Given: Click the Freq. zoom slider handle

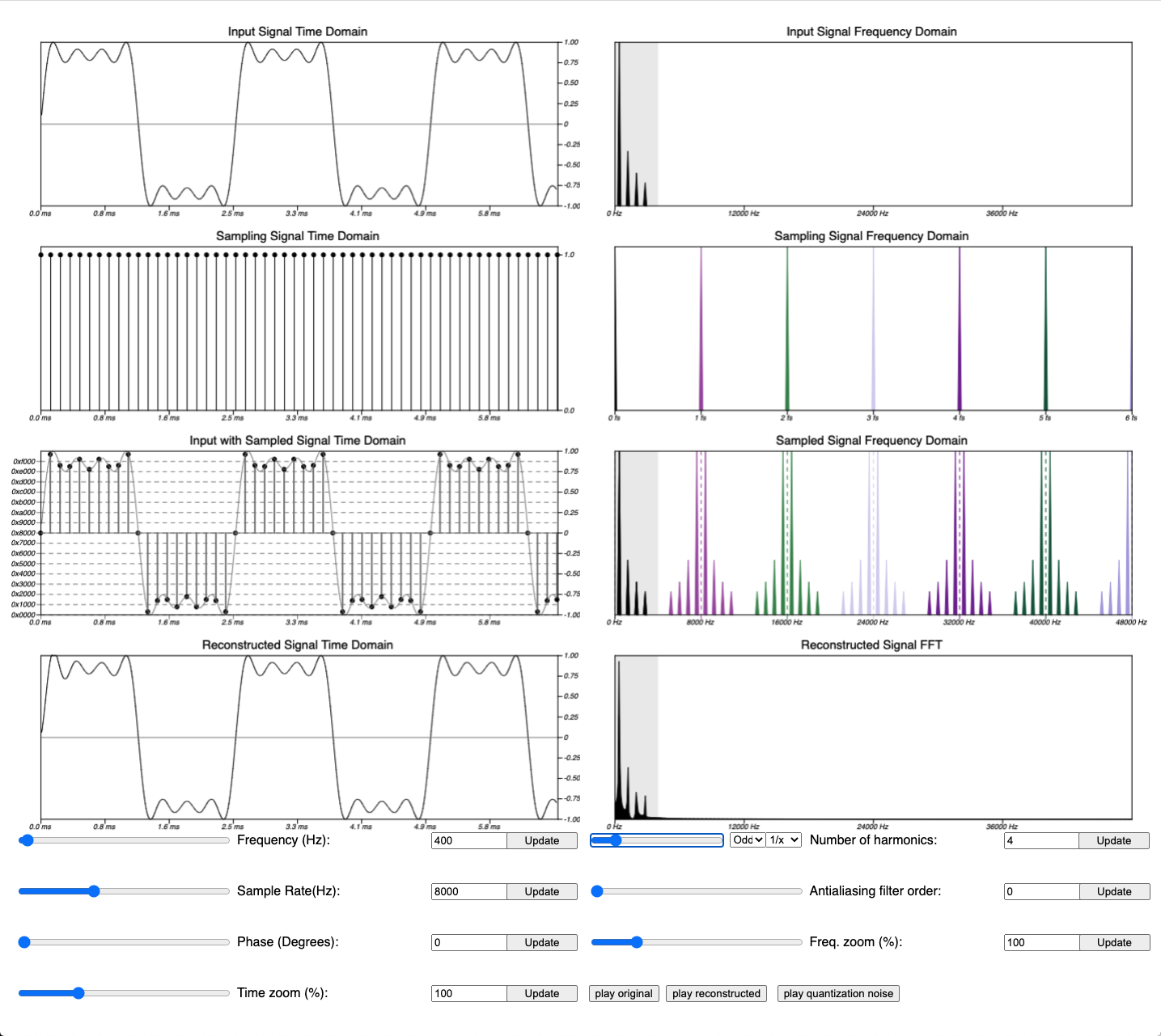Looking at the screenshot, I should tap(637, 942).
